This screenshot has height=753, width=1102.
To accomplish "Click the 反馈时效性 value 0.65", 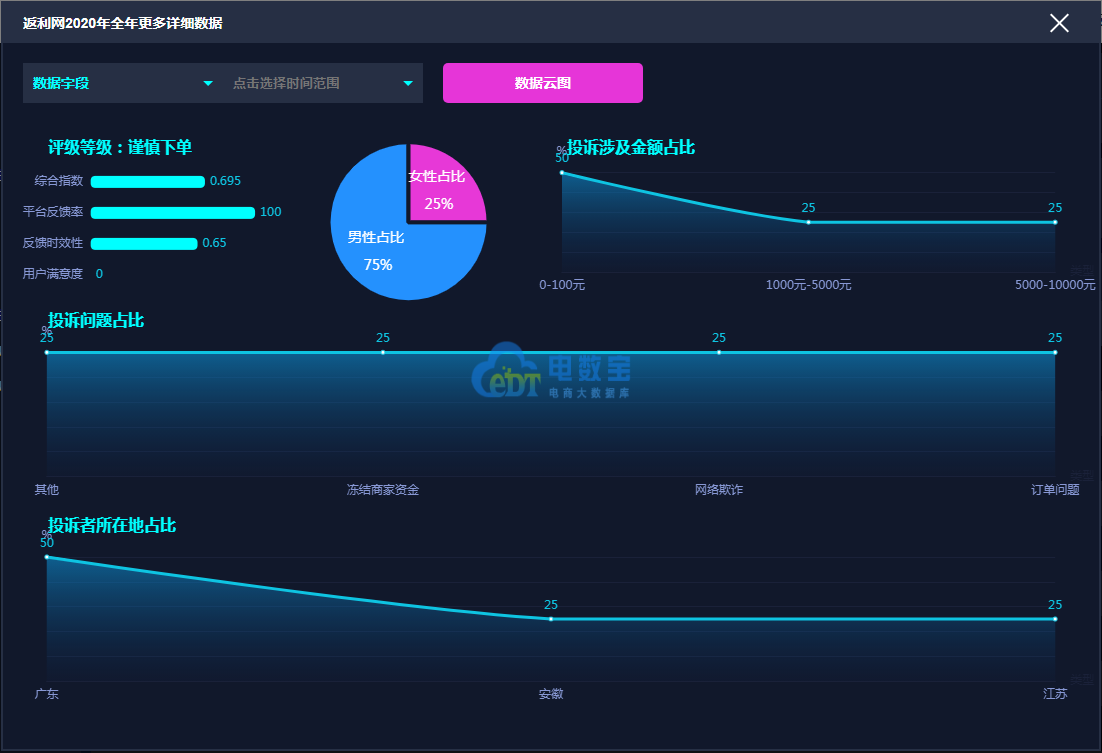I will coord(214,243).
